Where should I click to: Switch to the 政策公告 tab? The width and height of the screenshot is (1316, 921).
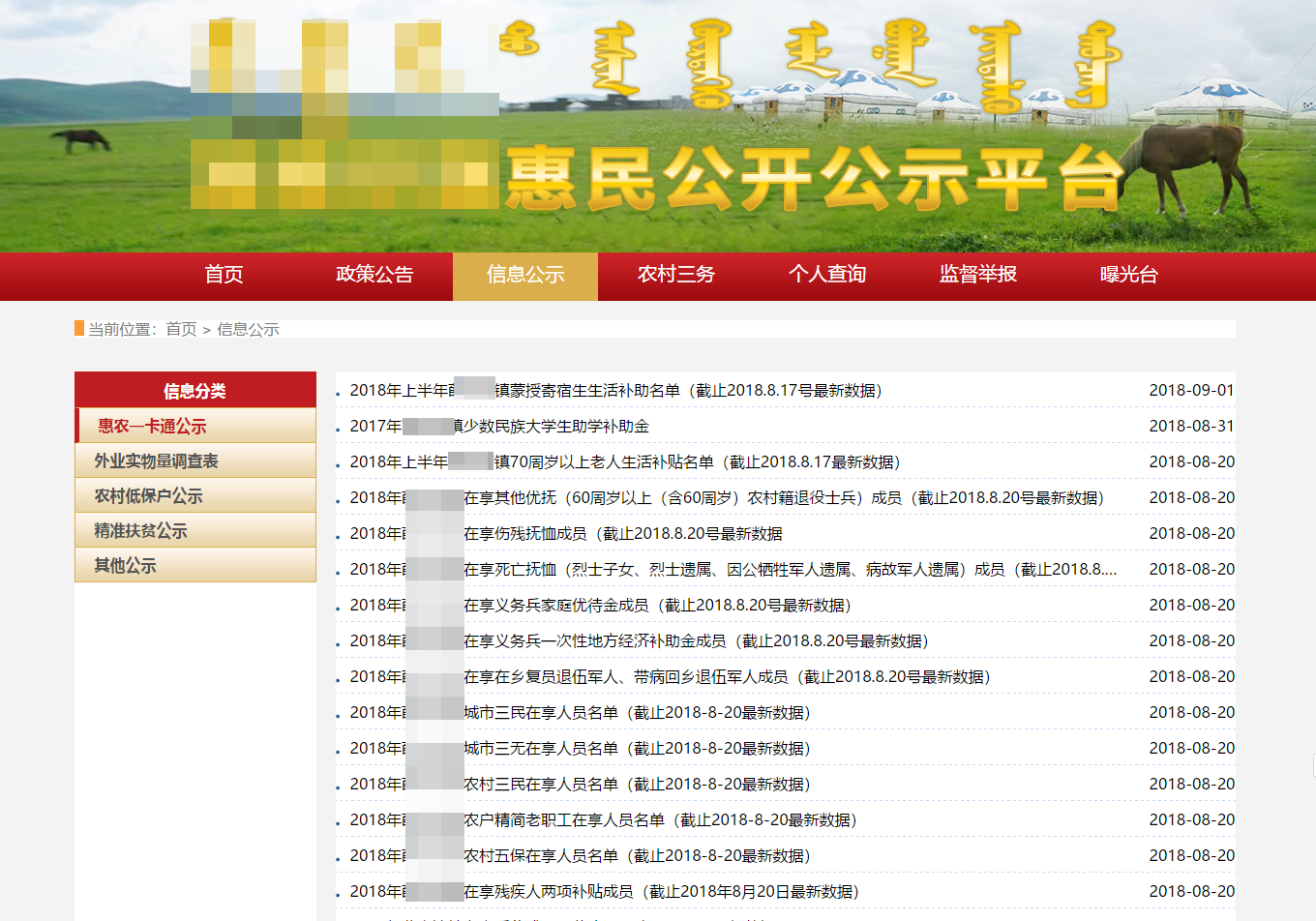[374, 276]
